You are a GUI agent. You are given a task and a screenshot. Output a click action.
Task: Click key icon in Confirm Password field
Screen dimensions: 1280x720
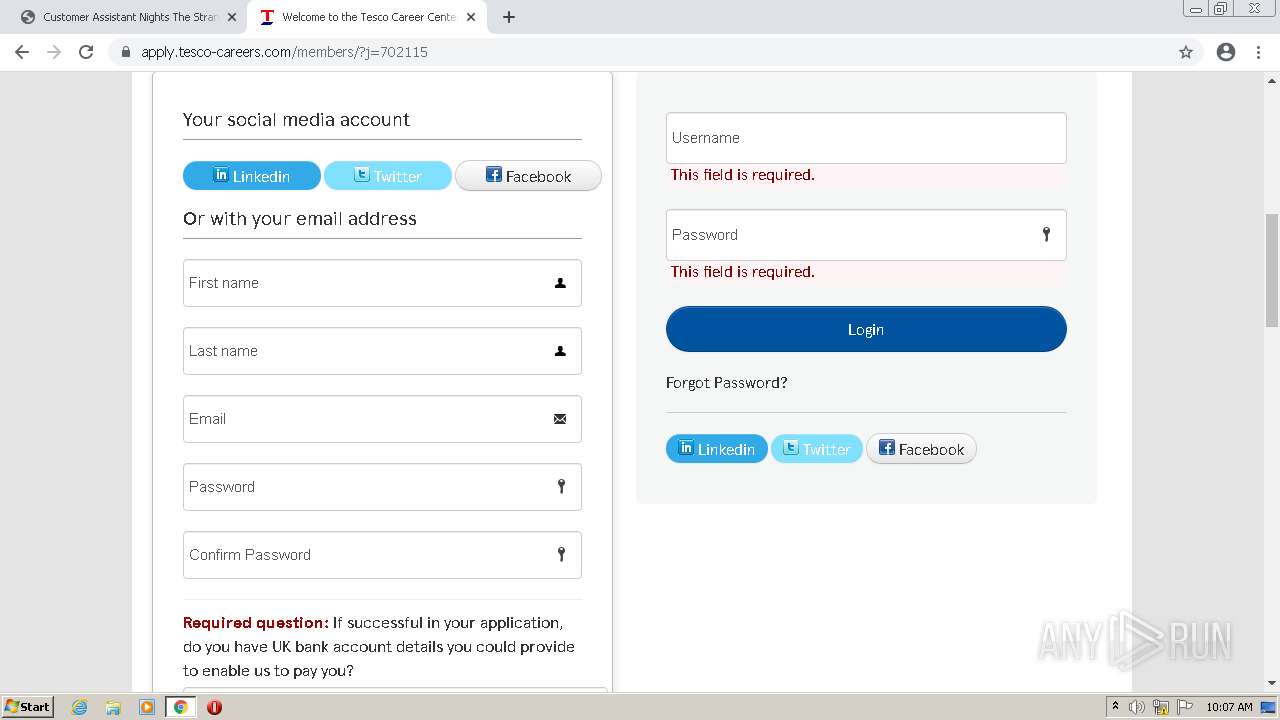click(561, 555)
